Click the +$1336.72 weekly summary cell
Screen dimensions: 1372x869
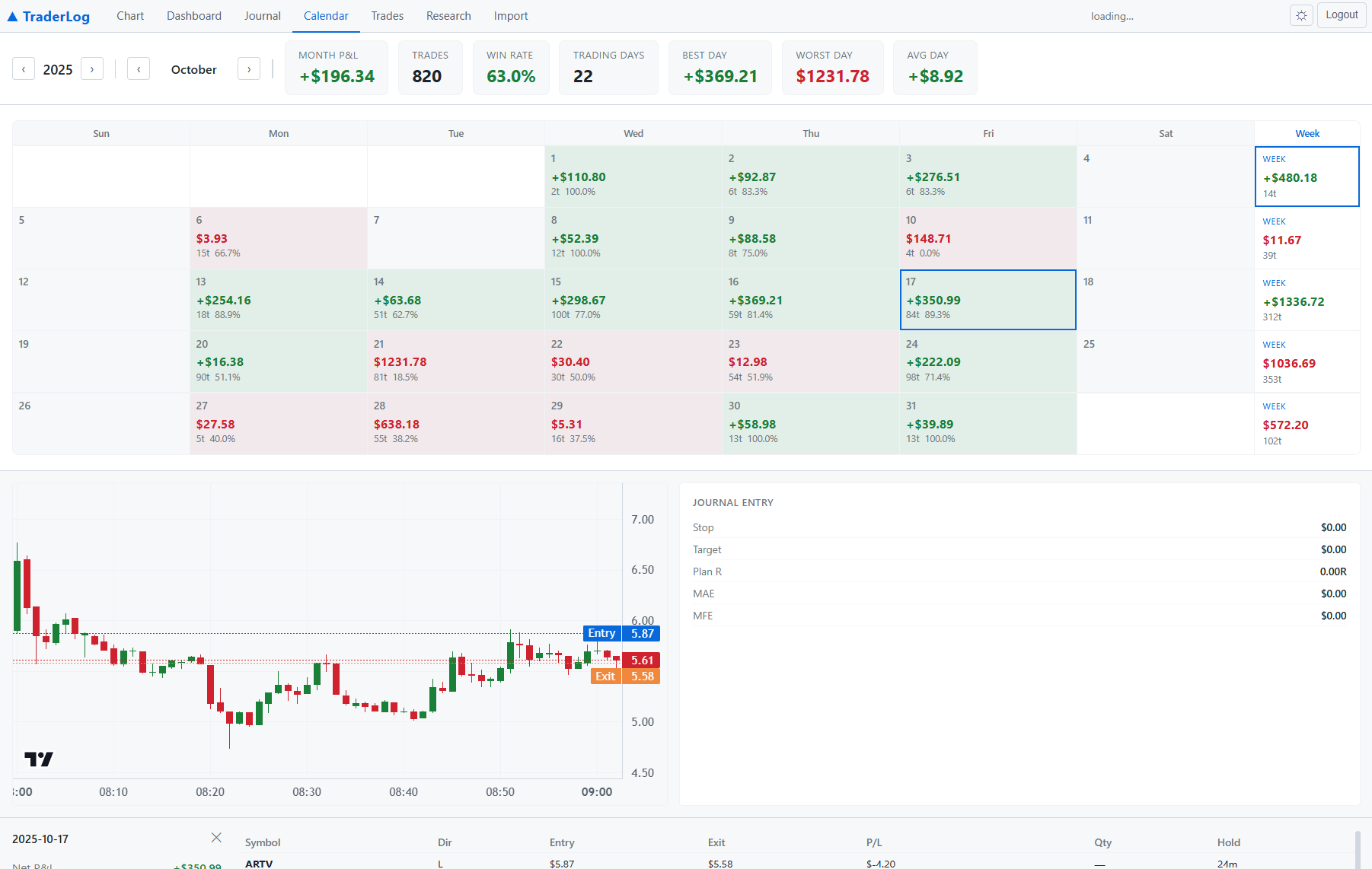click(1307, 300)
